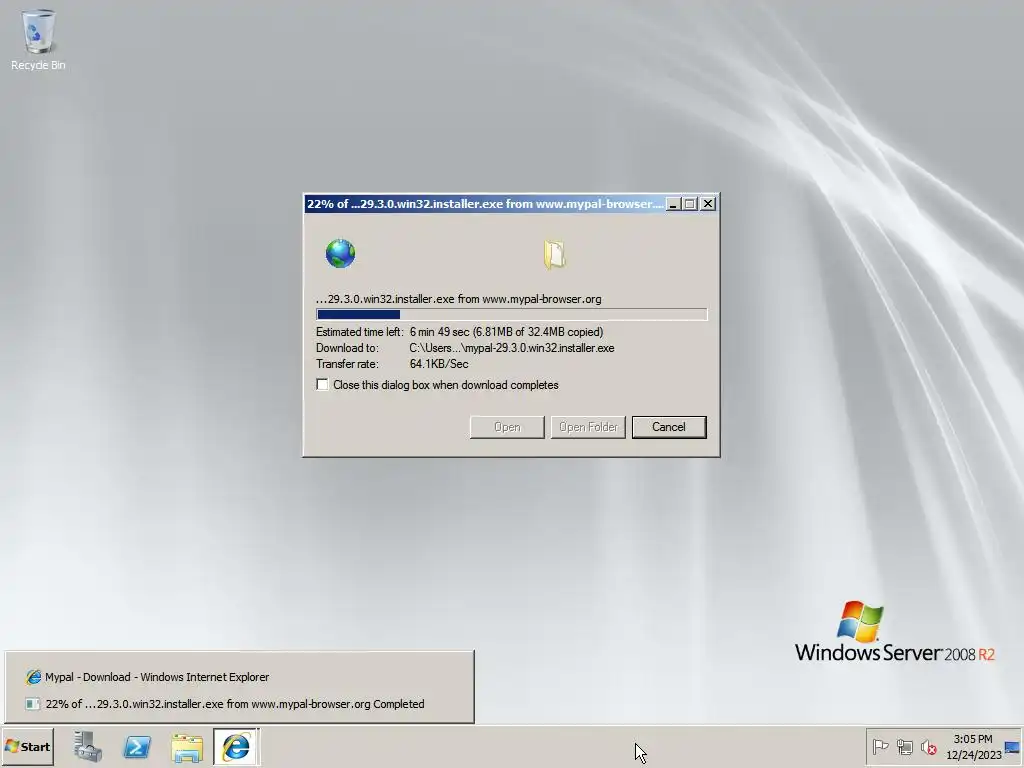Image resolution: width=1024 pixels, height=768 pixels.
Task: Open Windows Explorer from the taskbar
Action: tap(187, 747)
